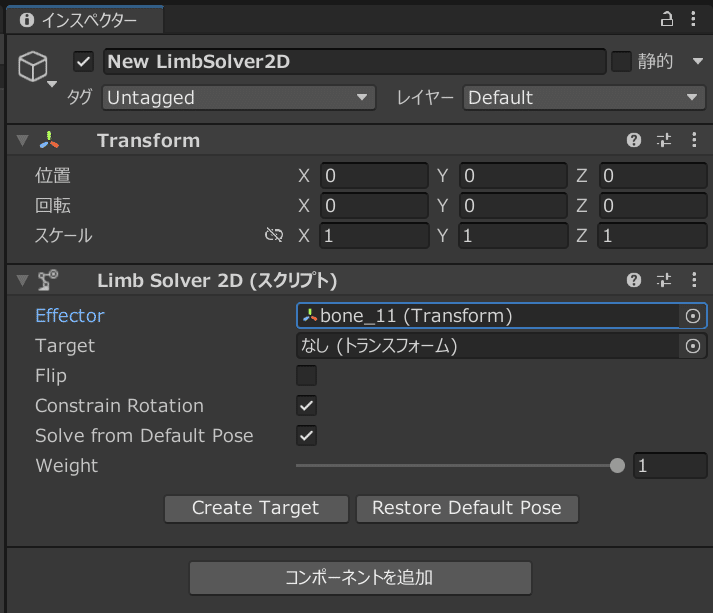Enable the static checkbox
The image size is (713, 613).
(x=621, y=61)
